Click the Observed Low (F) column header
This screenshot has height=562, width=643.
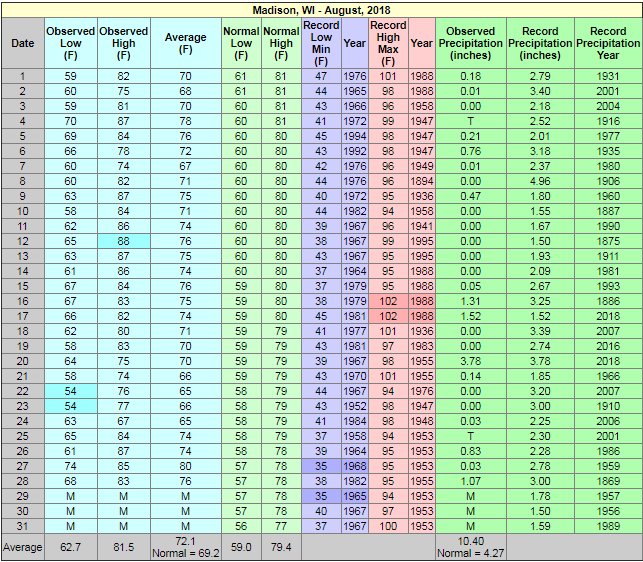point(71,43)
